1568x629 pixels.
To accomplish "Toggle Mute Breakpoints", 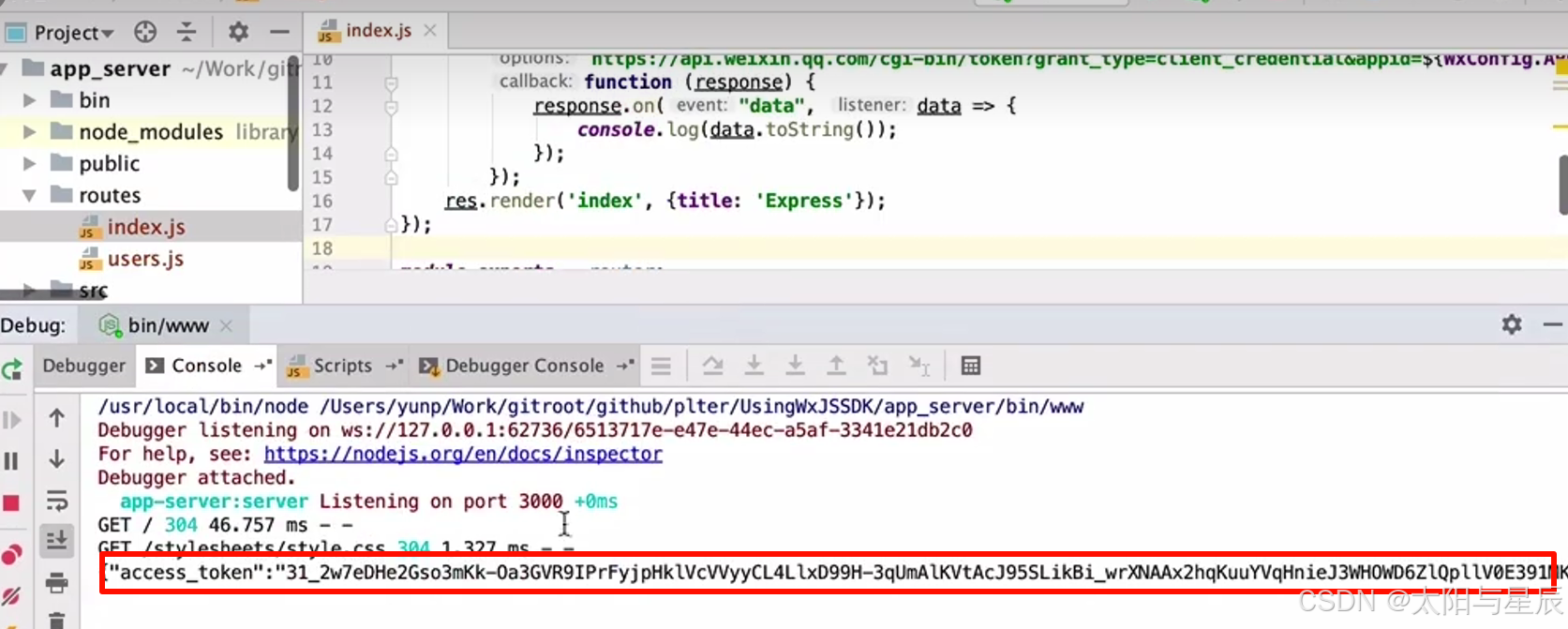I will point(11,596).
